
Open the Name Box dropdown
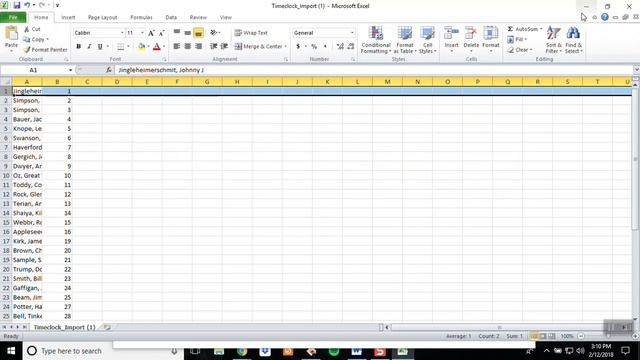70,70
